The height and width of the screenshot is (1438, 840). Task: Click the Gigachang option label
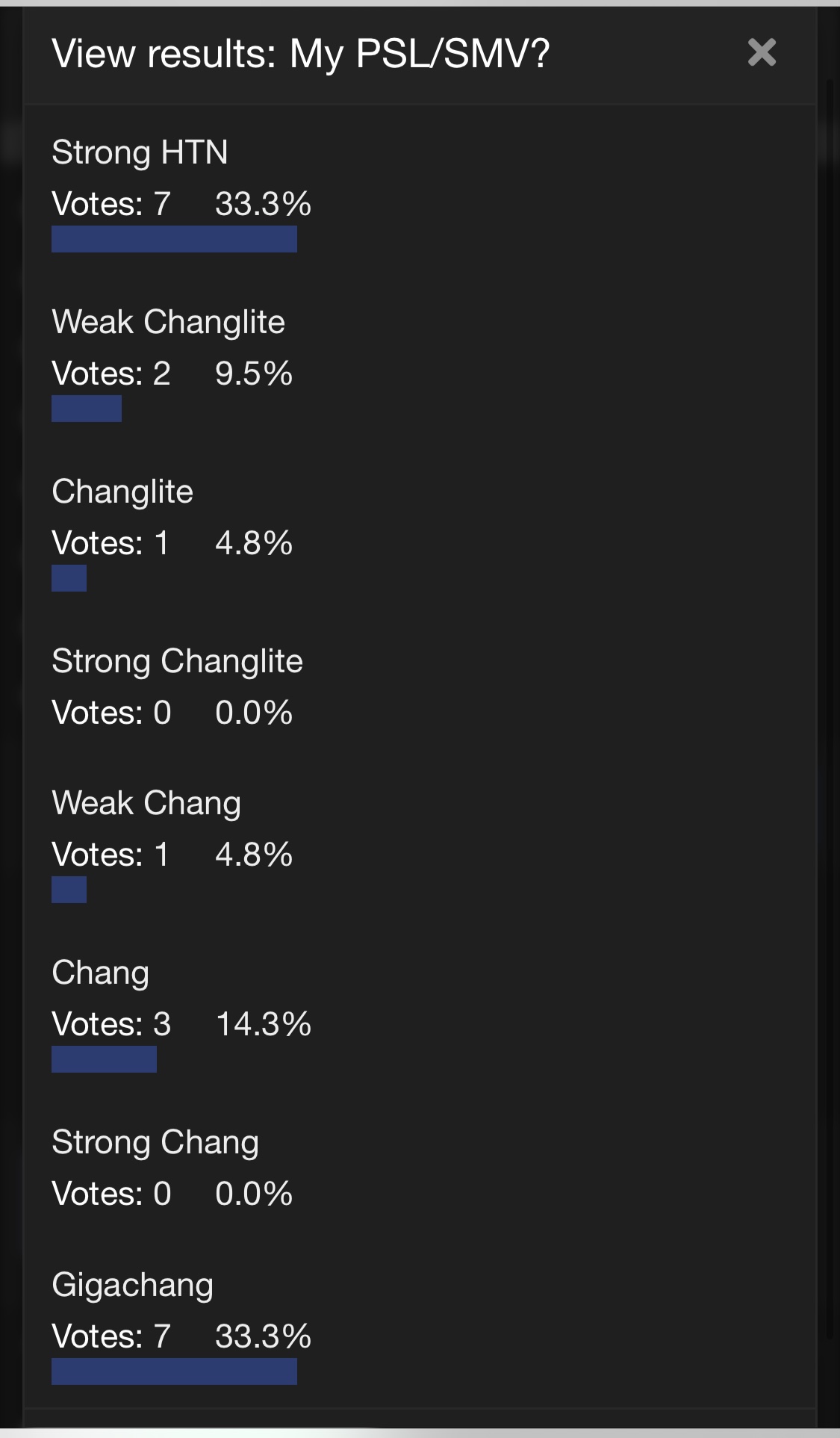(132, 1286)
